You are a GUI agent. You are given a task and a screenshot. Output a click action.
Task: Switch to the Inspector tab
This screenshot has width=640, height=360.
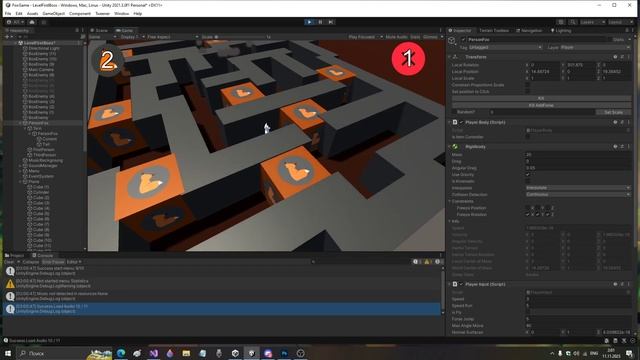pos(460,31)
